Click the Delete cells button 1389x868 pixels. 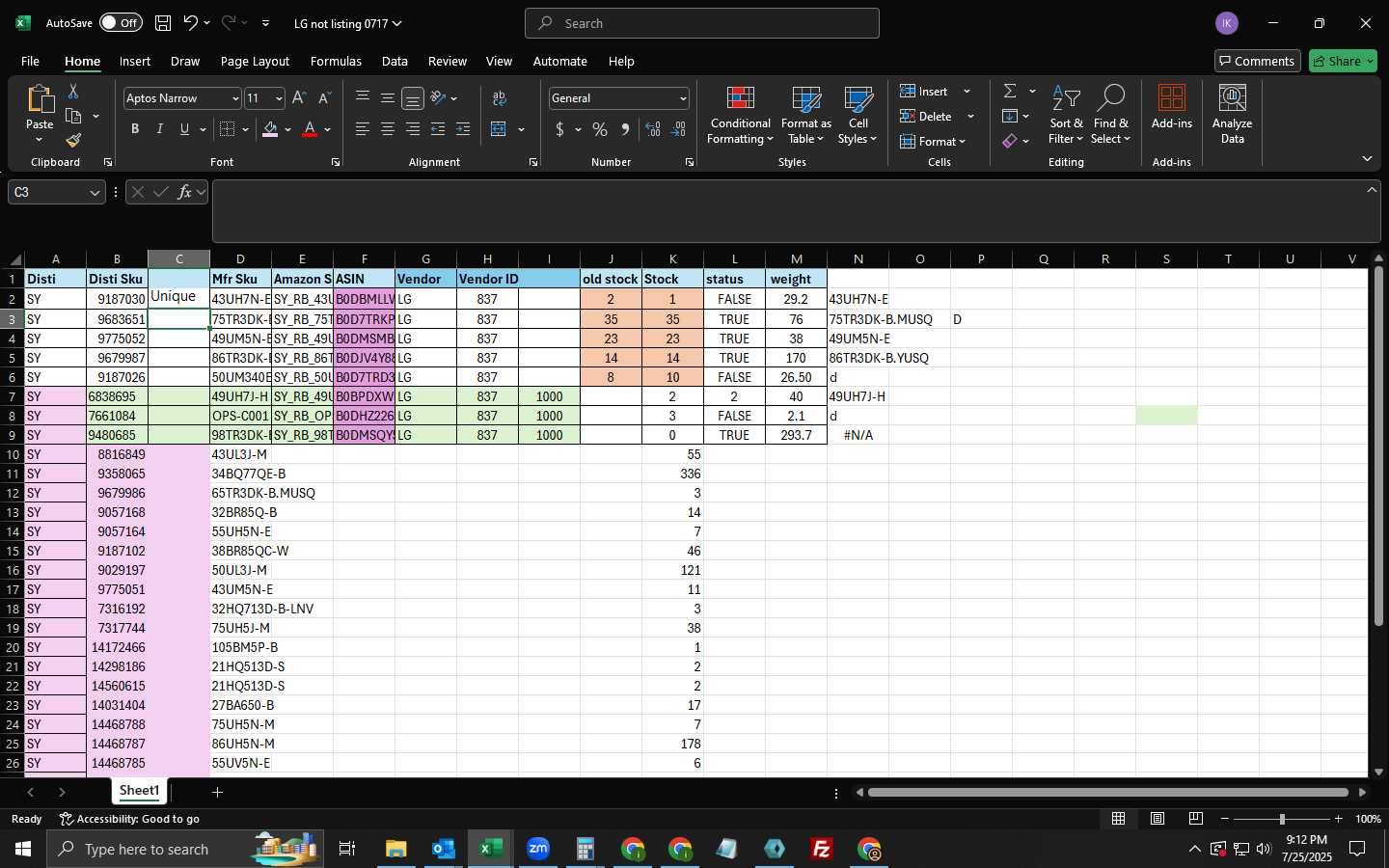[926, 116]
